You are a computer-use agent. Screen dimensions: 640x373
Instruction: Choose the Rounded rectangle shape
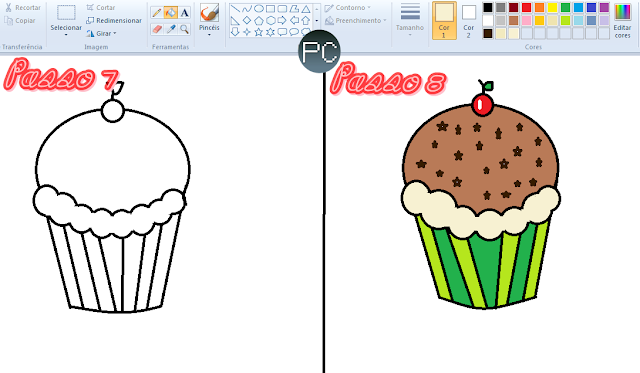click(x=282, y=9)
